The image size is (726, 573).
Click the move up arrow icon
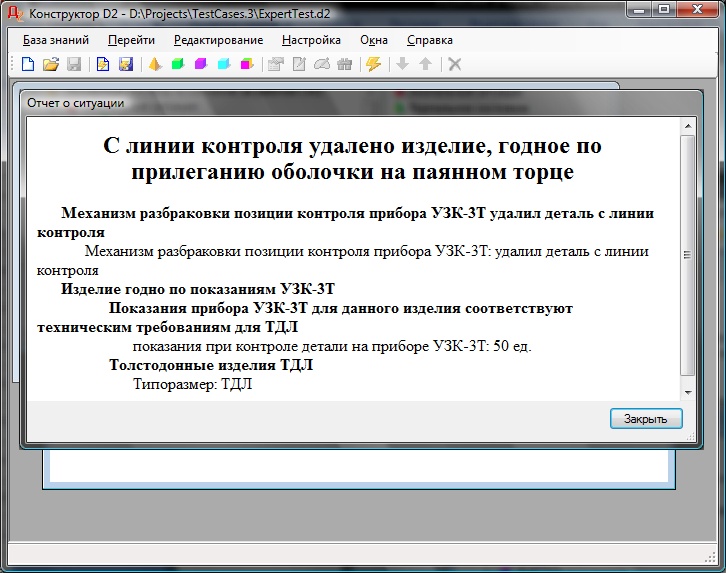426,64
